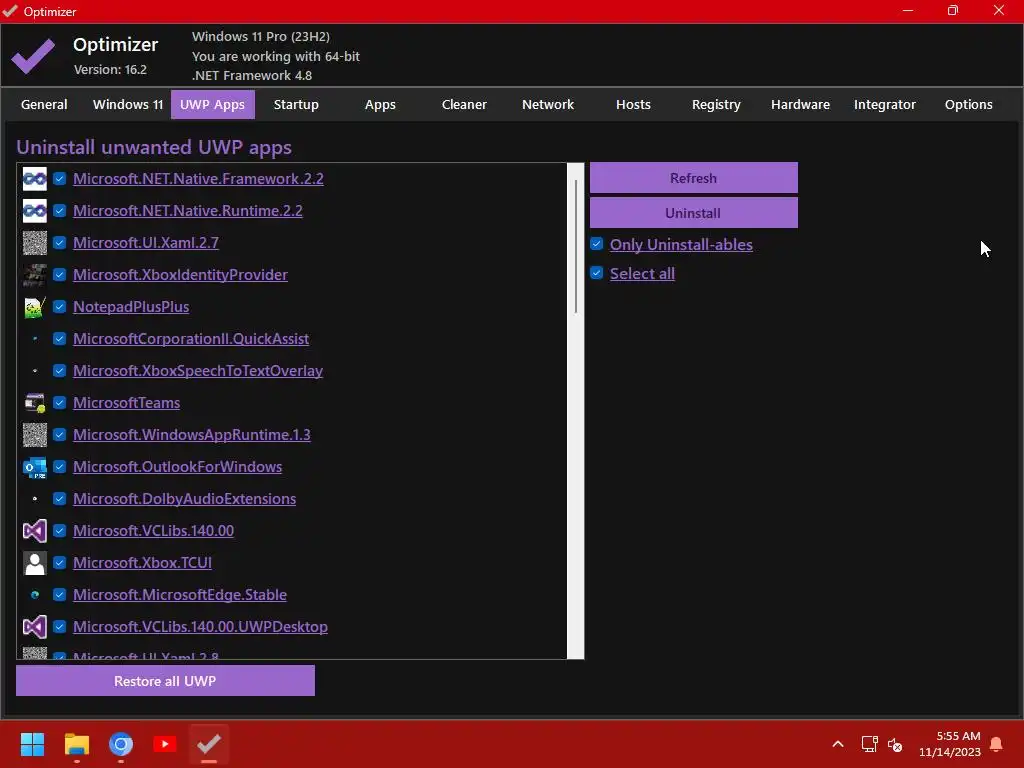This screenshot has height=768, width=1024.
Task: Open the notification bell
Action: point(997,744)
